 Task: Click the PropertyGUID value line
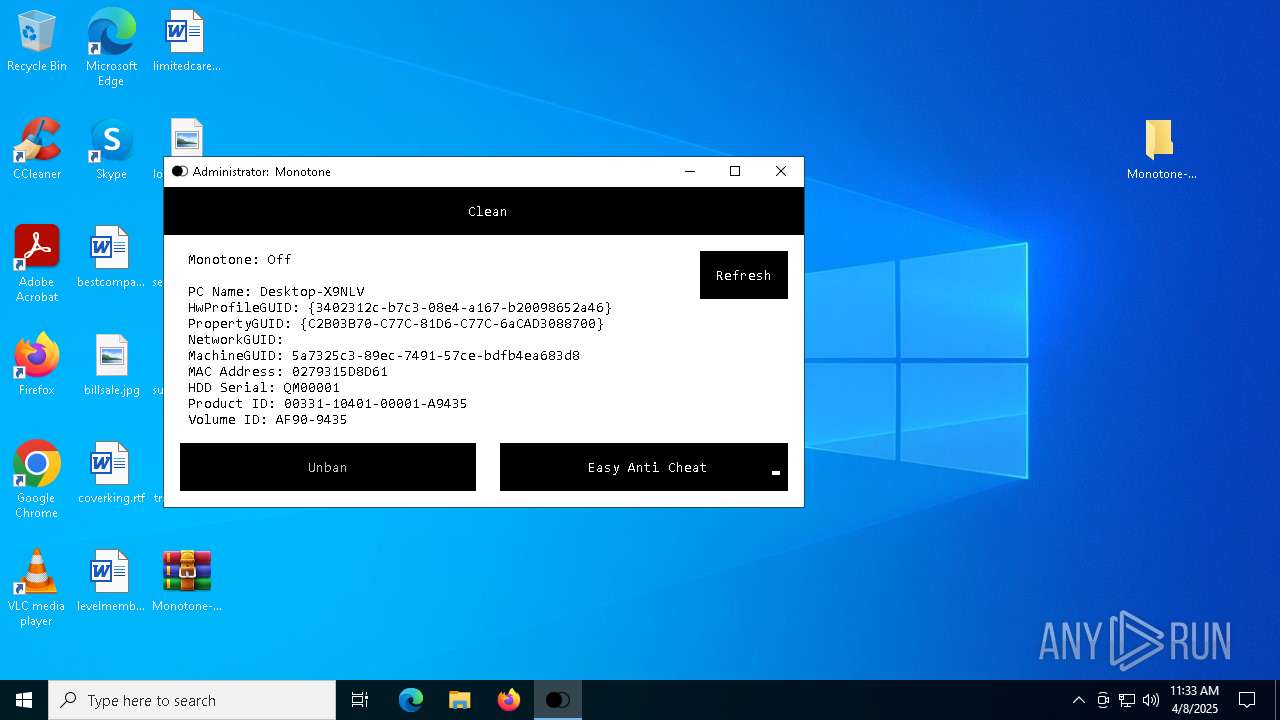click(396, 324)
